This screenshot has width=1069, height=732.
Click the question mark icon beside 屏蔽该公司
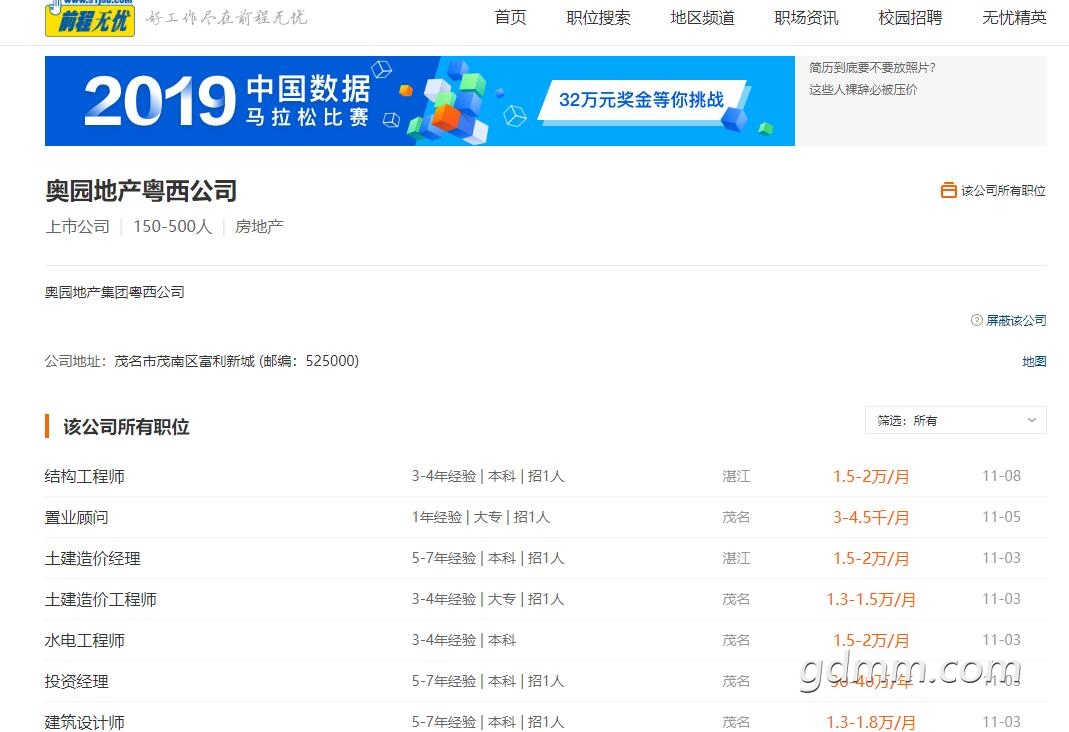pos(976,320)
